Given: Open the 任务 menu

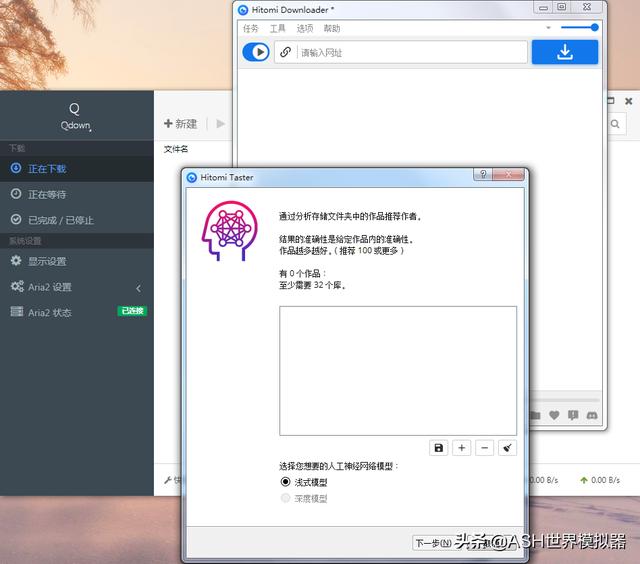Looking at the screenshot, I should tap(251, 29).
